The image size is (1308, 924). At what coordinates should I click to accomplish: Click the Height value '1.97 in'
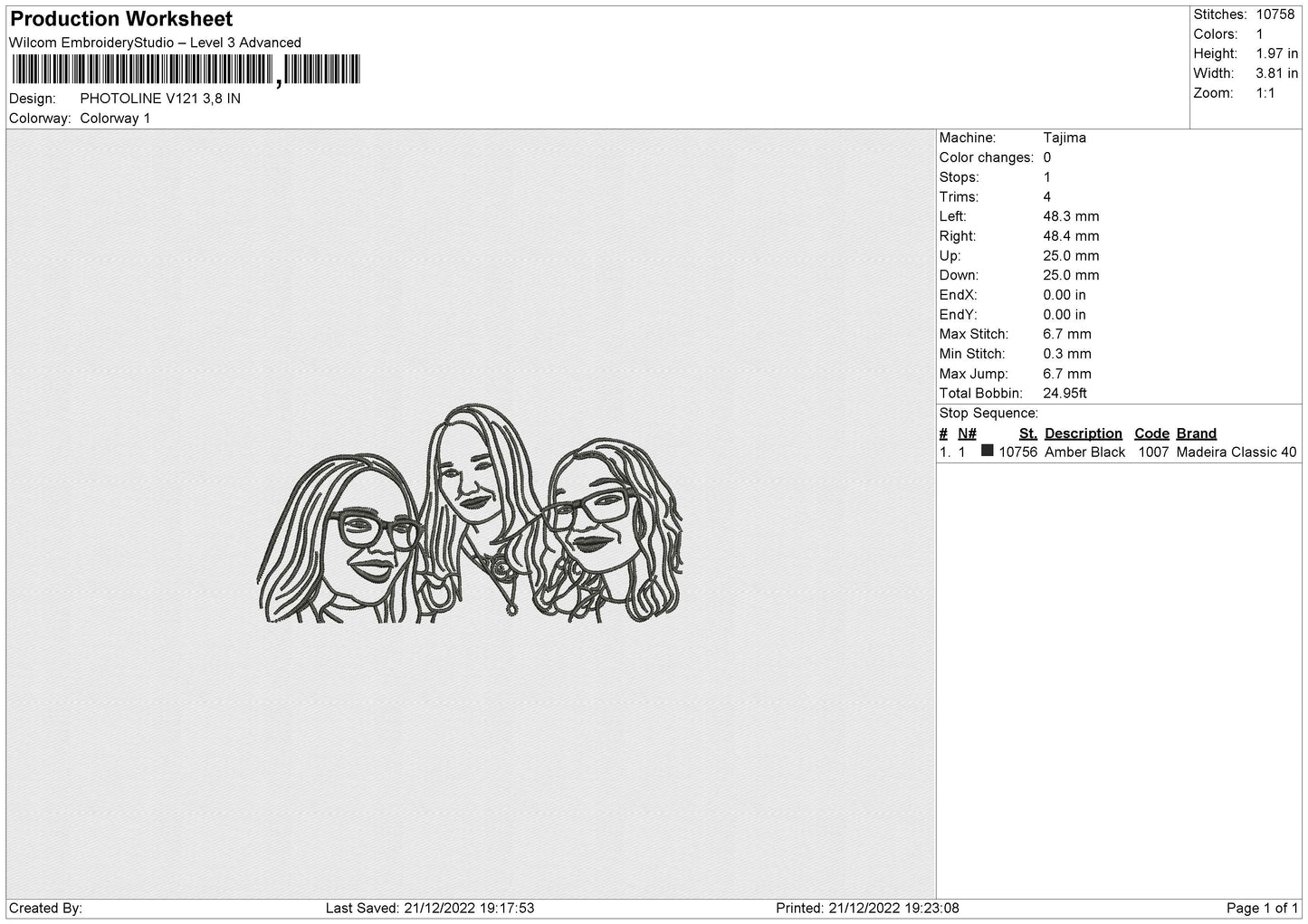[1277, 54]
